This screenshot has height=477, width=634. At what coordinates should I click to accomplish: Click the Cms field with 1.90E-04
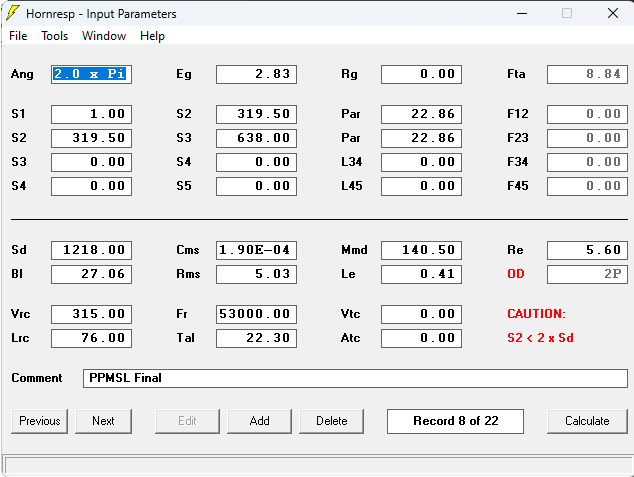click(256, 250)
